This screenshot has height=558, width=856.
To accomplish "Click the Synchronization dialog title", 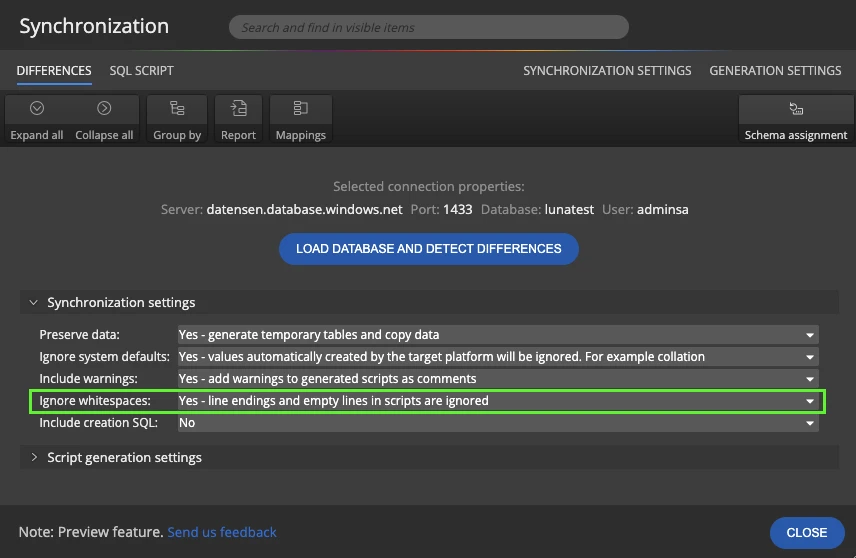I will (x=94, y=26).
